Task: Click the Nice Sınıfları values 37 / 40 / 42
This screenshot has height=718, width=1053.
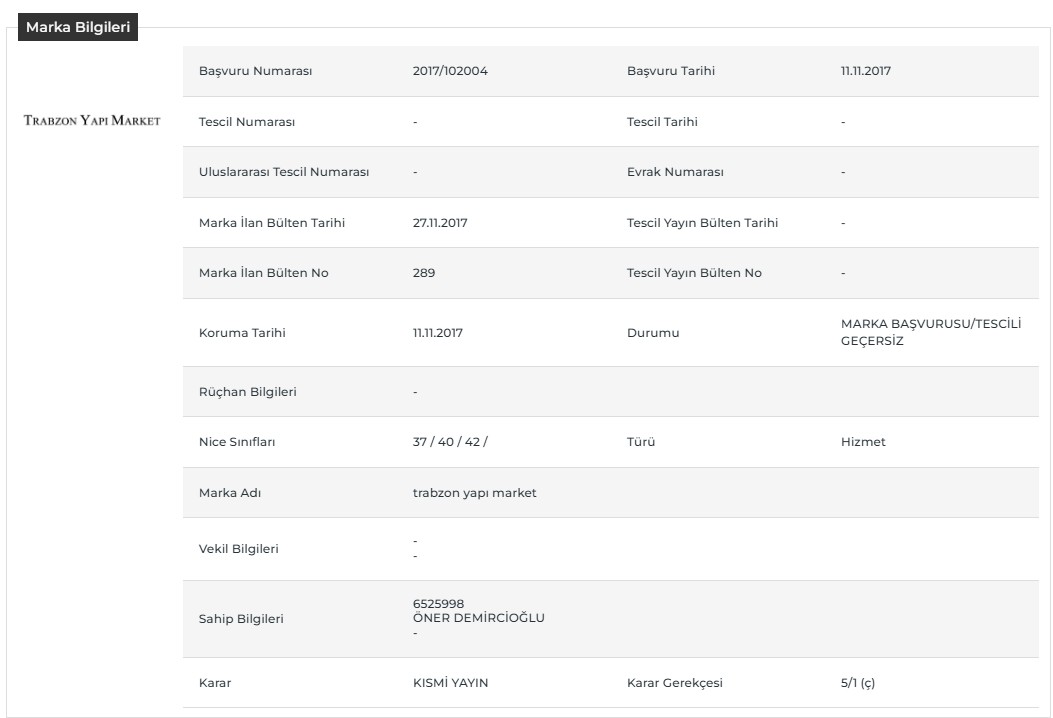Action: [x=450, y=441]
